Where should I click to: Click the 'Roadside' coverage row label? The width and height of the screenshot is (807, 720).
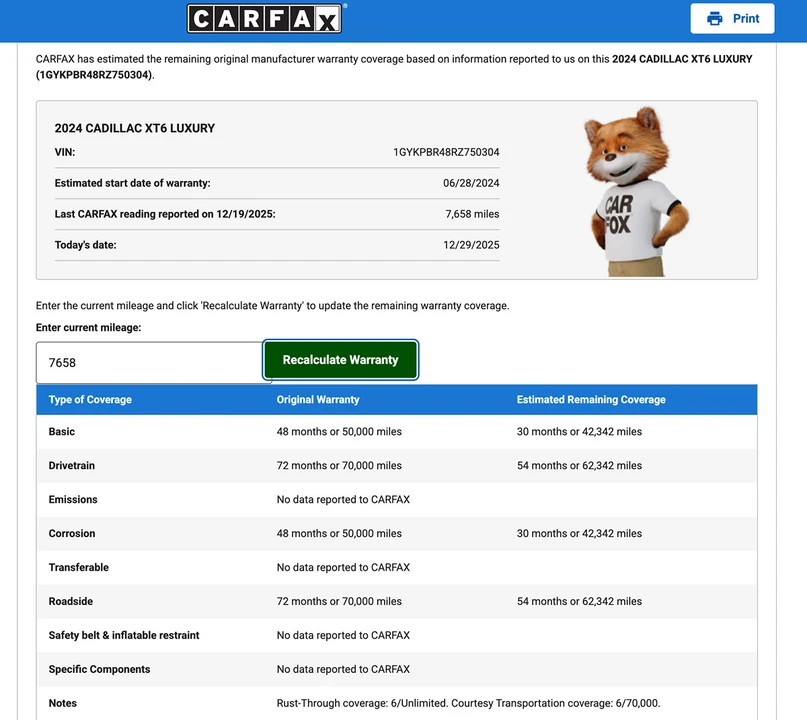pos(71,602)
